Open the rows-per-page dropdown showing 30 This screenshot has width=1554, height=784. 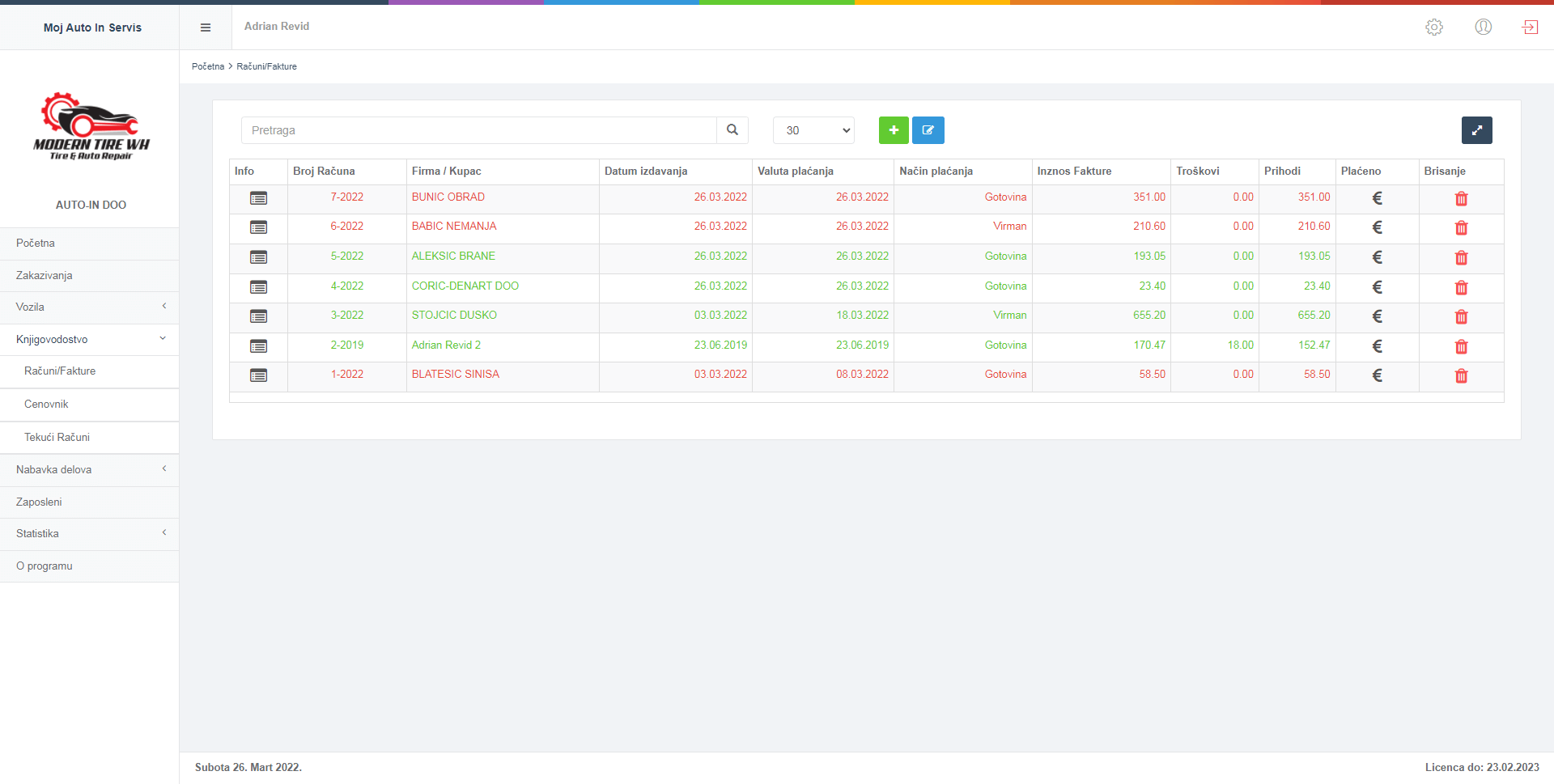[x=813, y=130]
